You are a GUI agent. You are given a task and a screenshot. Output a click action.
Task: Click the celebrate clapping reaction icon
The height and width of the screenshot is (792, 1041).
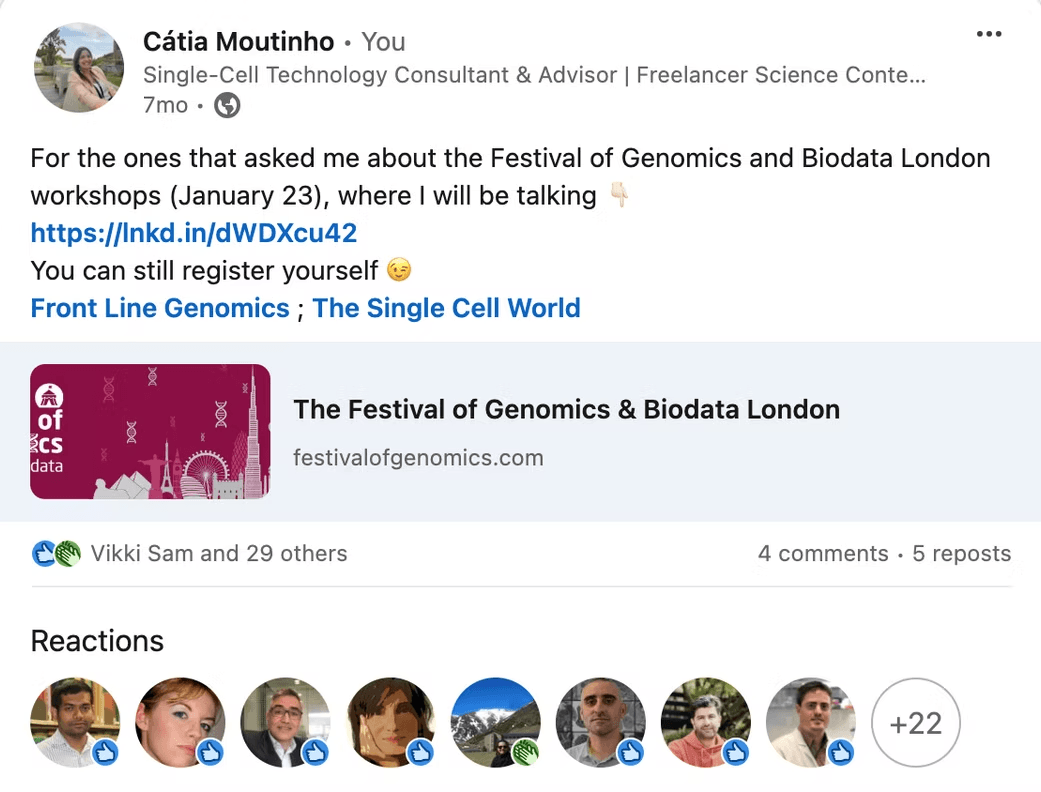click(x=67, y=554)
